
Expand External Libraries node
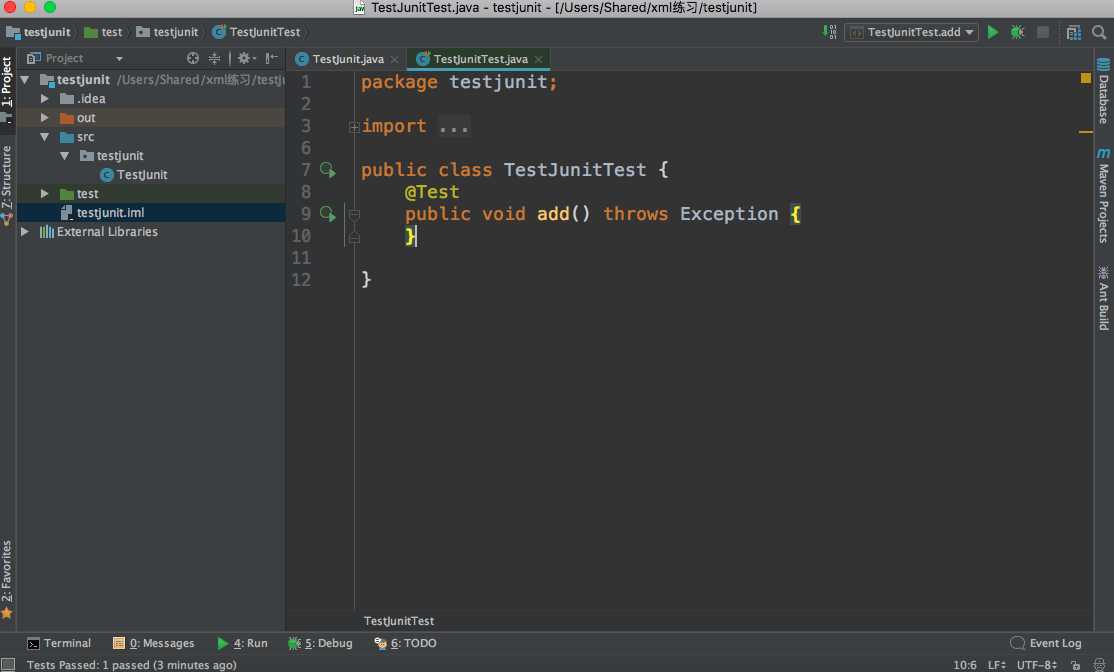pos(25,232)
